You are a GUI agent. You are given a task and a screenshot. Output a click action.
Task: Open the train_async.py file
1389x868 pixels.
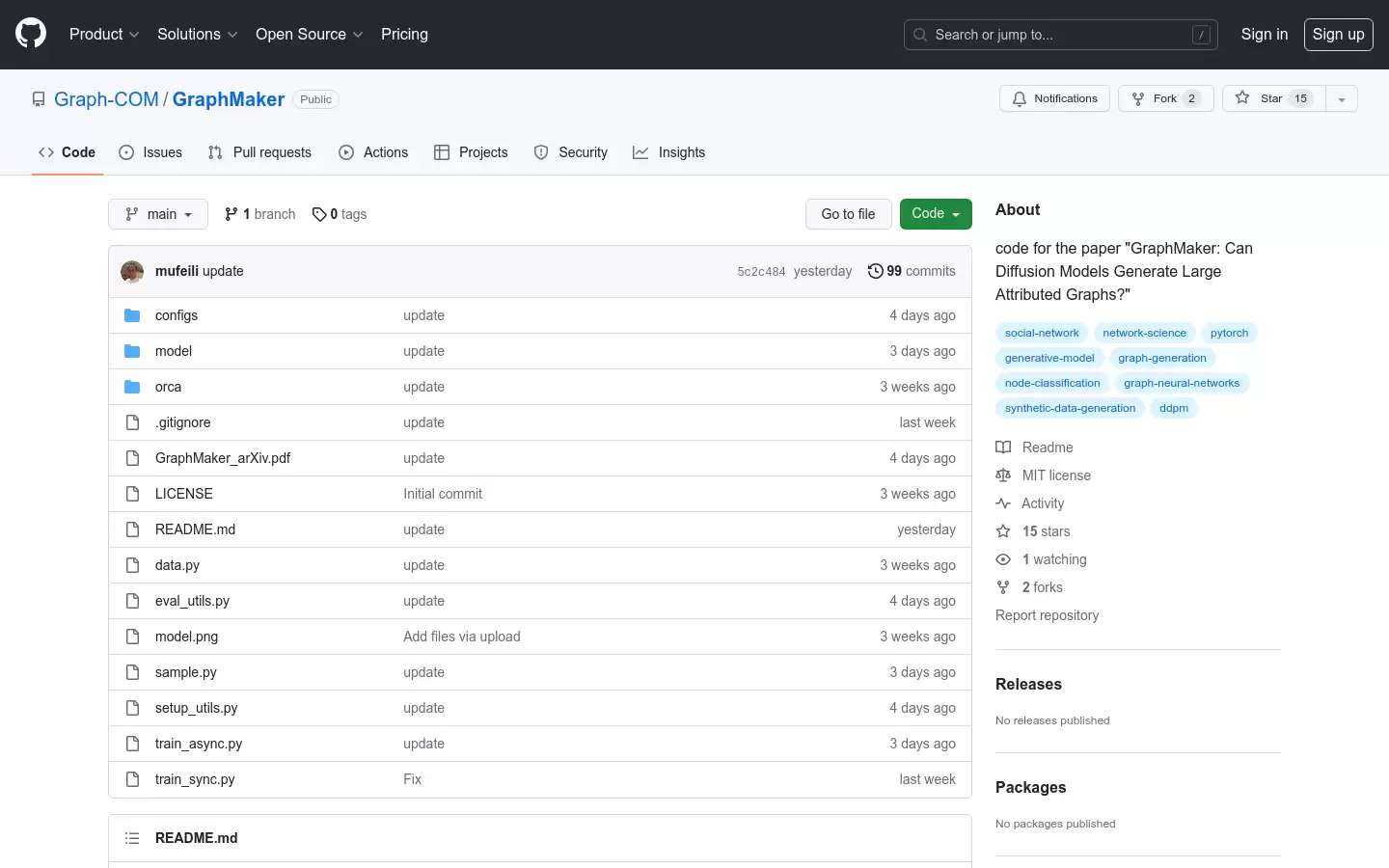click(199, 744)
